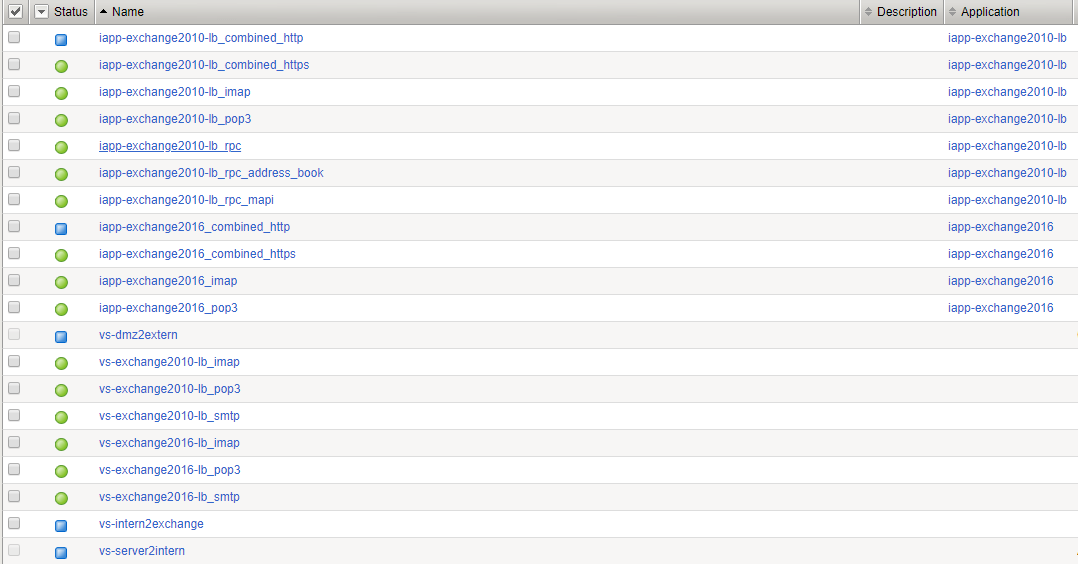
Task: Open vs-exchange2016-lb_imap virtual server
Action: (x=169, y=443)
